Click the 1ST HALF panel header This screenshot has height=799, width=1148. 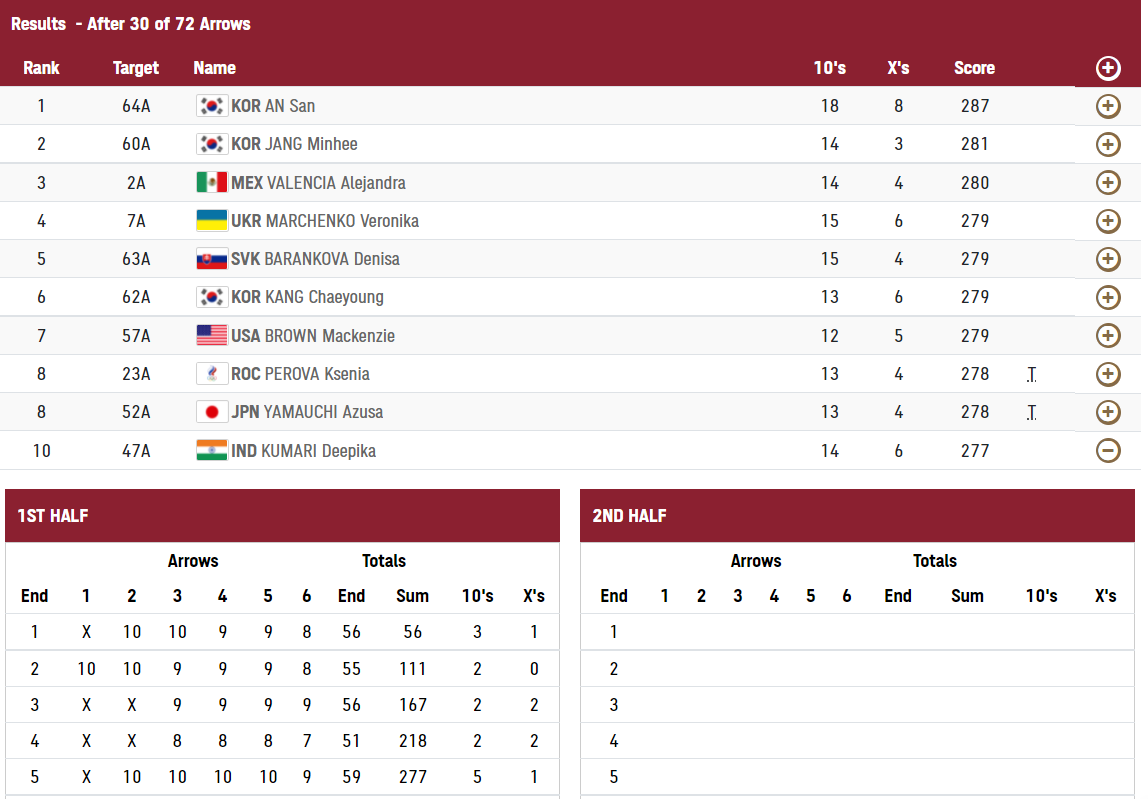coord(283,516)
